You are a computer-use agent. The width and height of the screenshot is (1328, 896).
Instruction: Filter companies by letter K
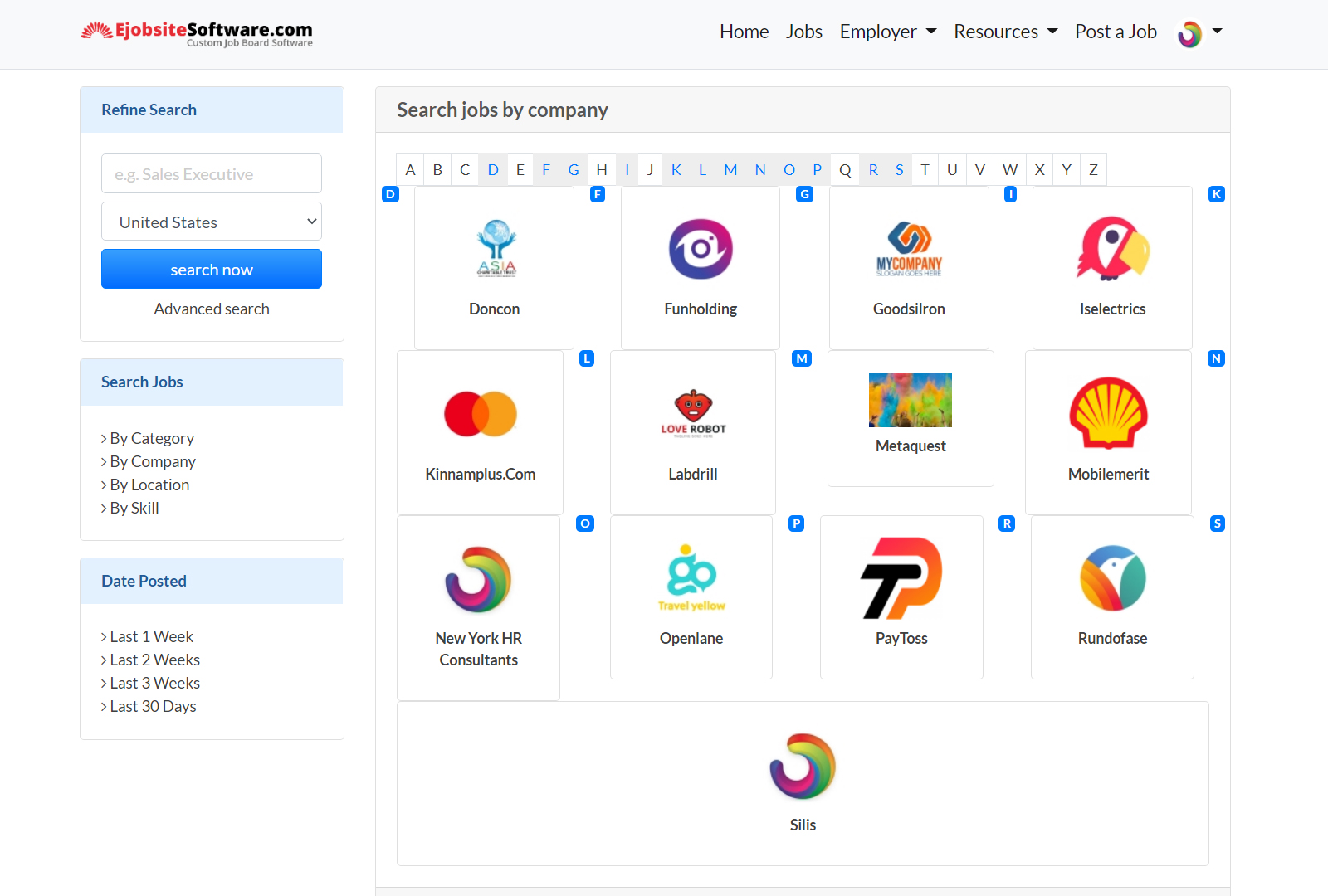tap(676, 169)
